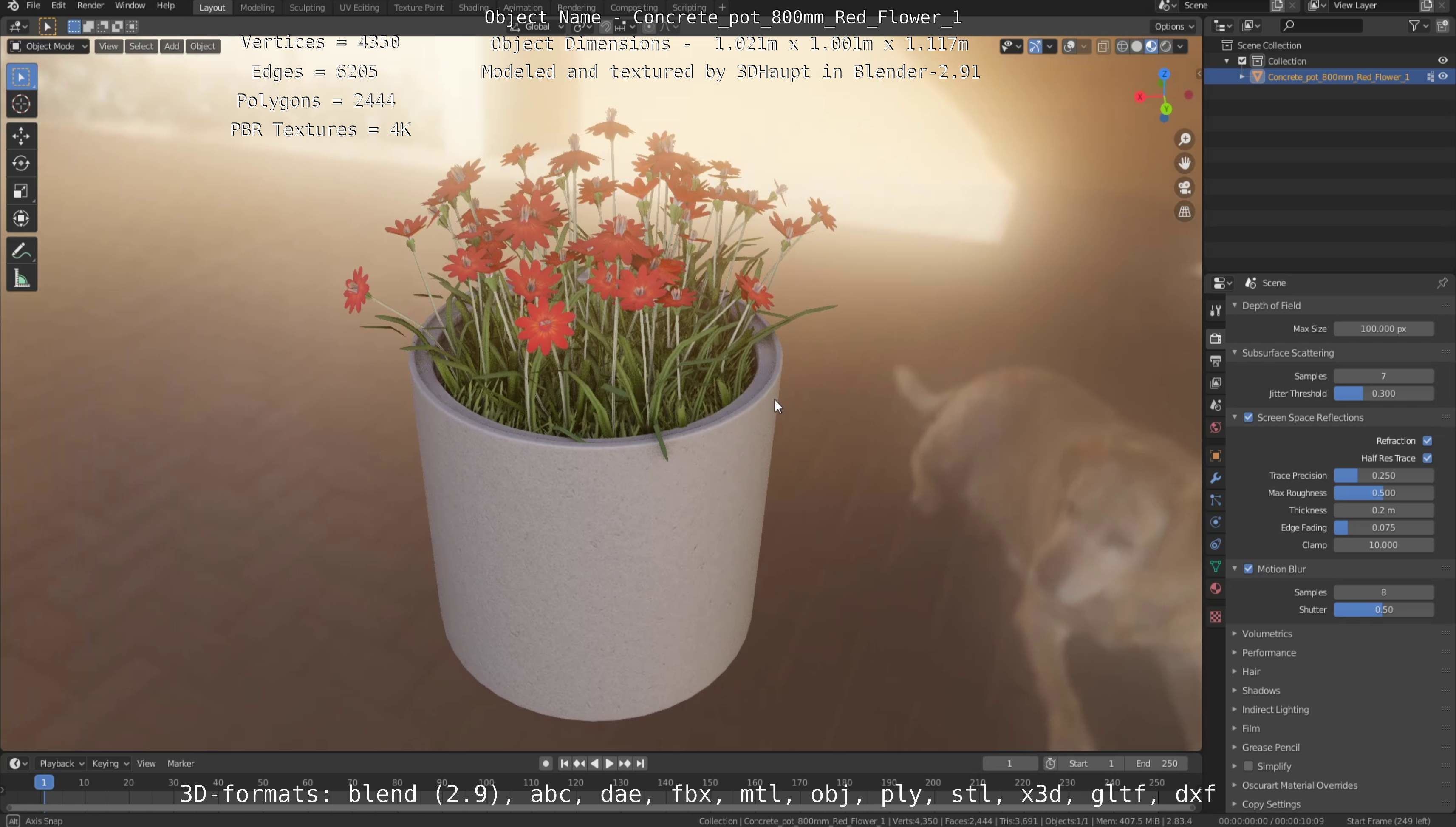Enable the Simplify checkbox
This screenshot has width=1456, height=827.
click(1248, 766)
